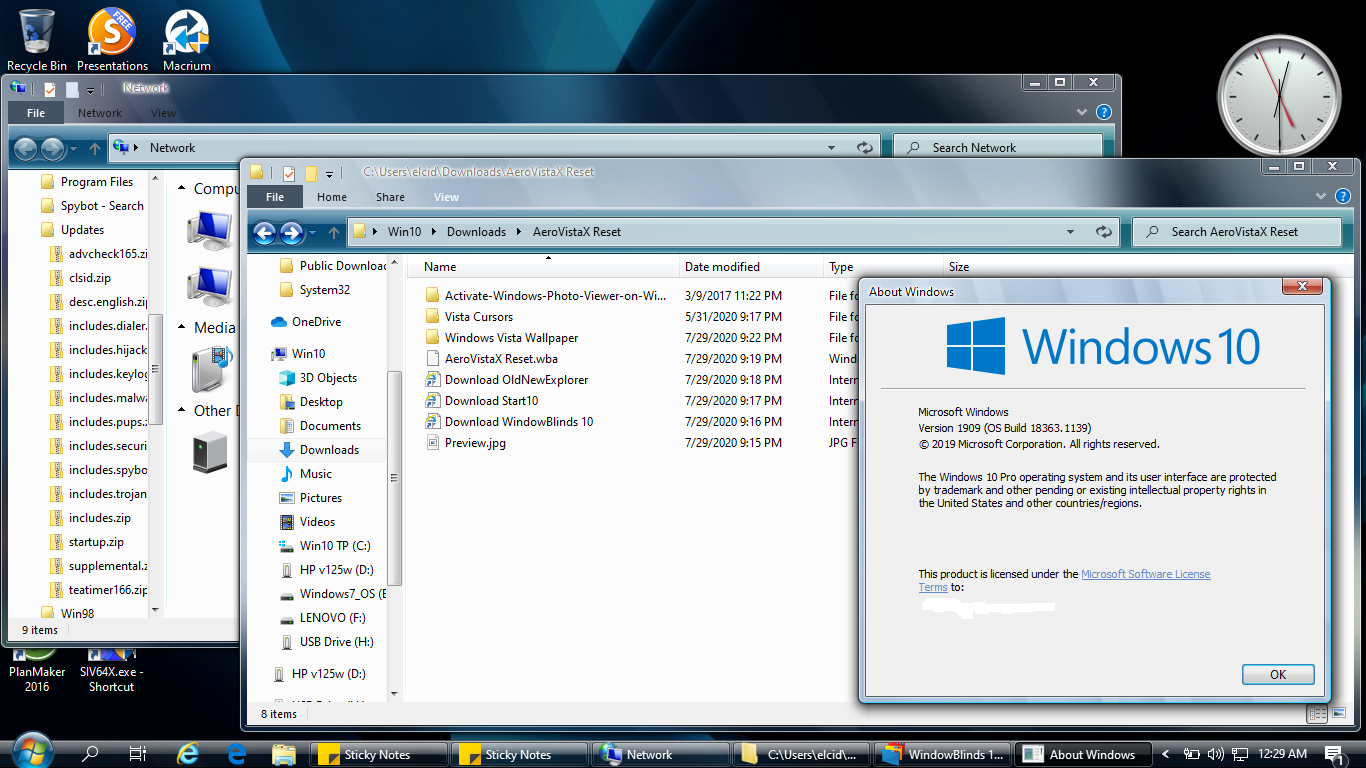The image size is (1366, 768).
Task: Open Network tab in Network window ribbon
Action: pos(100,113)
